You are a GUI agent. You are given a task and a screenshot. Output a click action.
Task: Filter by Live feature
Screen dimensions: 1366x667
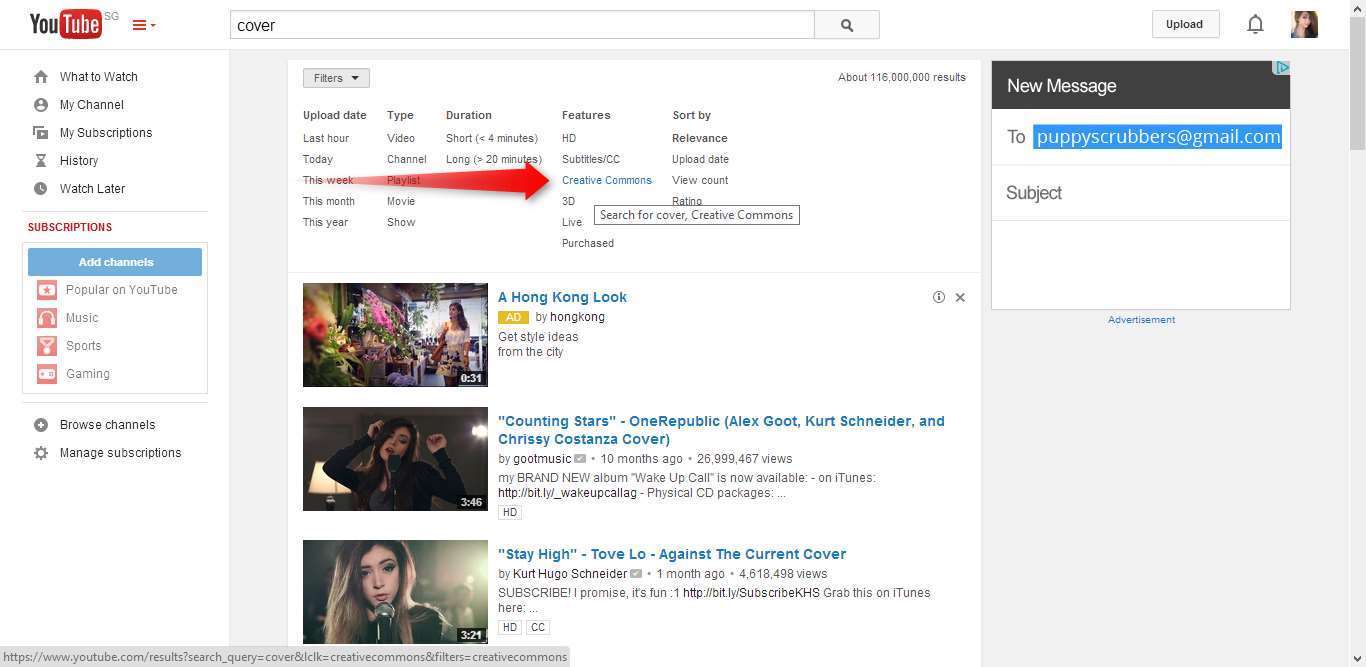572,223
